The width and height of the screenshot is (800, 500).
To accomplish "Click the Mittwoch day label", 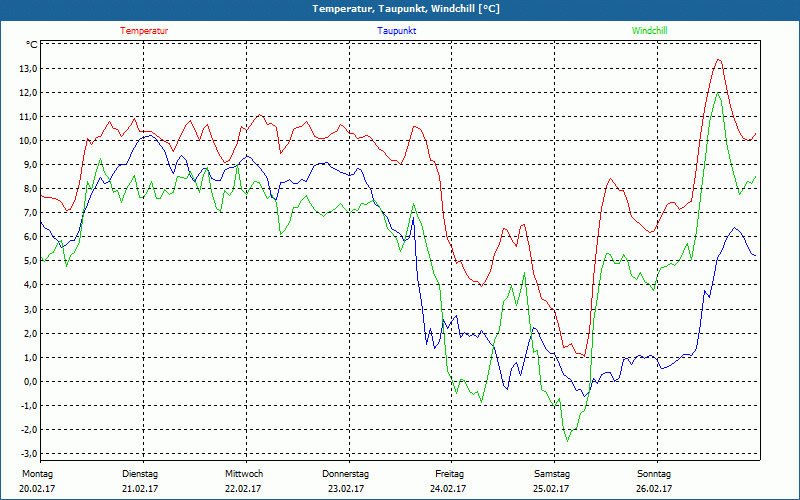I will [244, 474].
